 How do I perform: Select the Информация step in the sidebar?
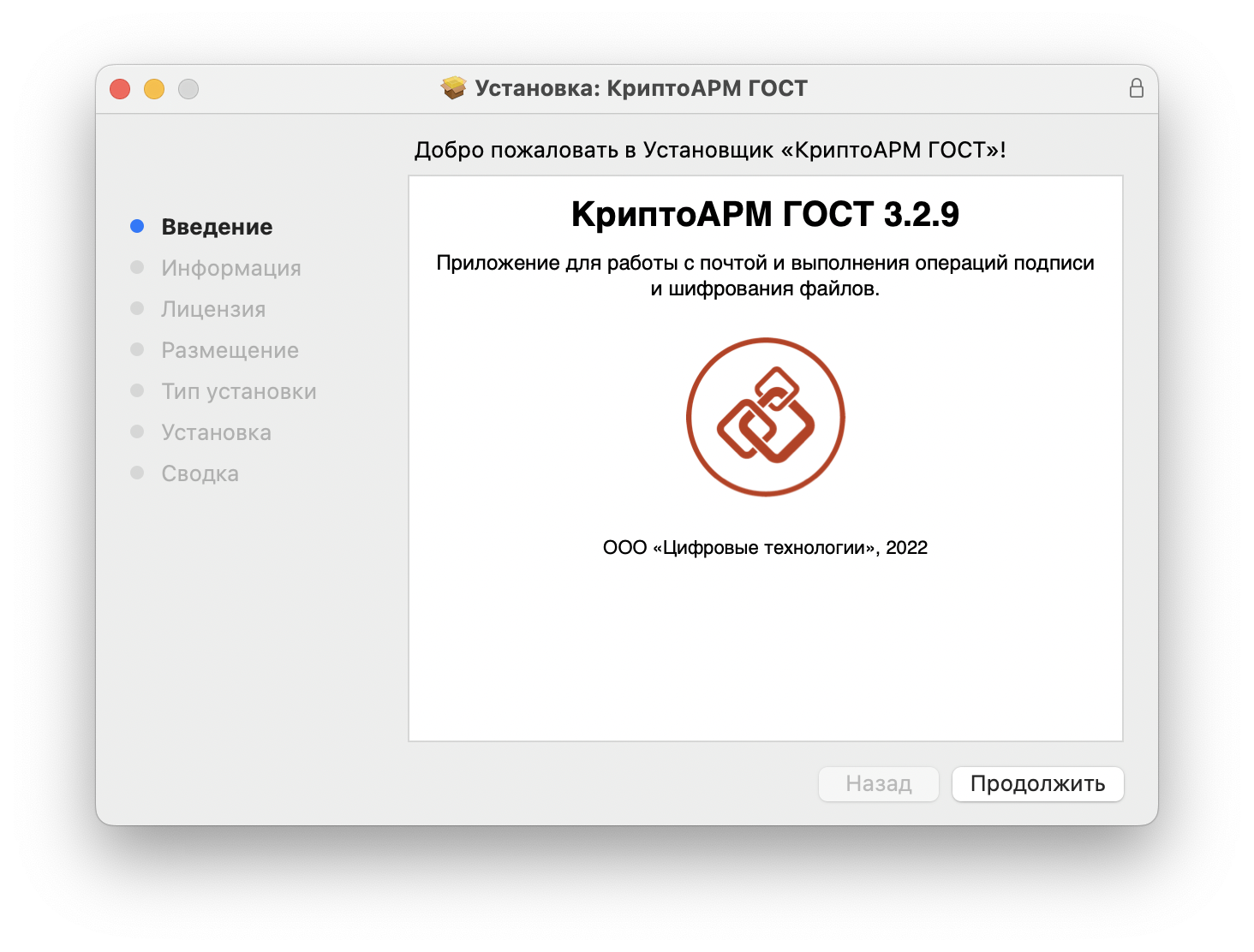point(231,267)
